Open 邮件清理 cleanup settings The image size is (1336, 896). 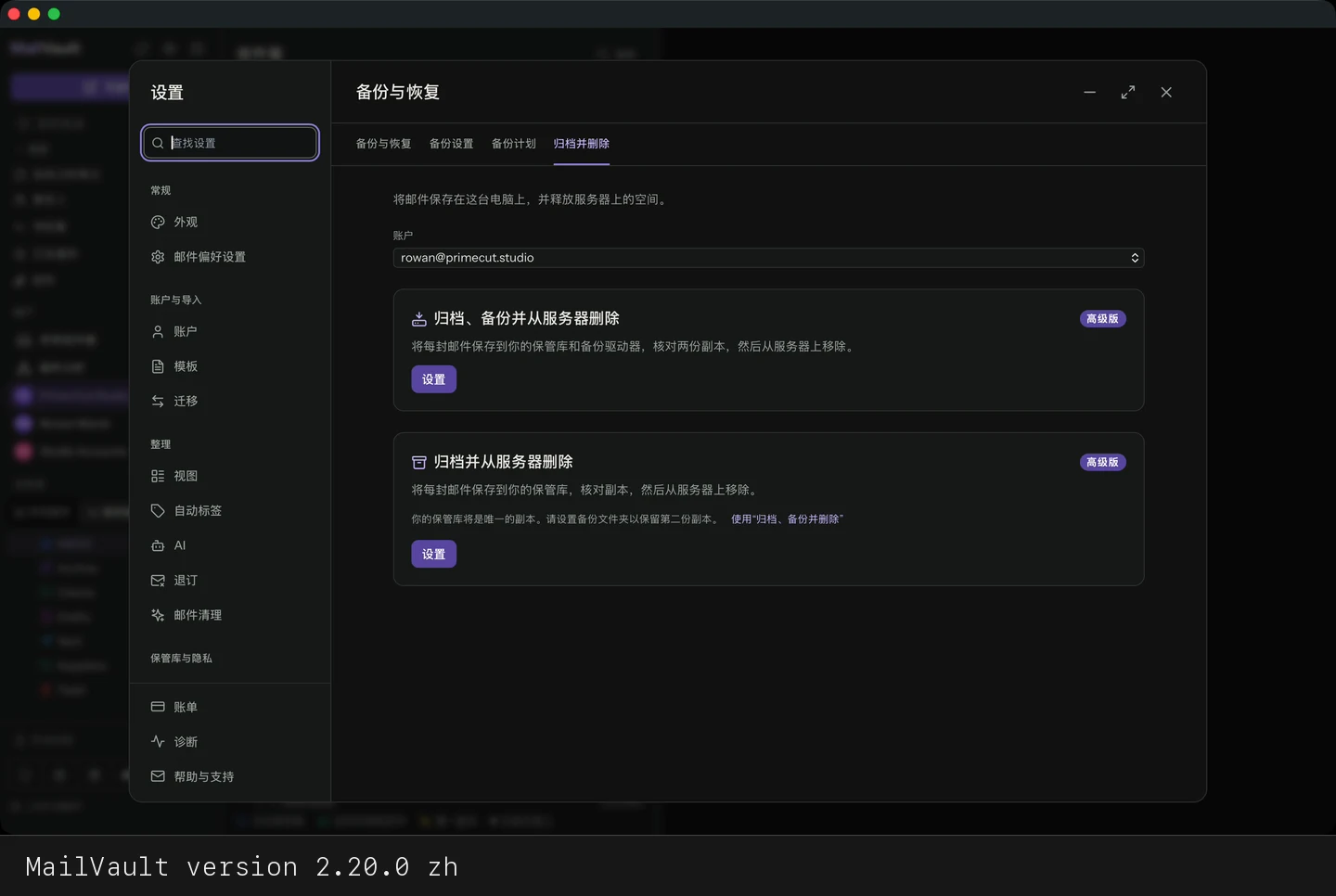(230, 615)
